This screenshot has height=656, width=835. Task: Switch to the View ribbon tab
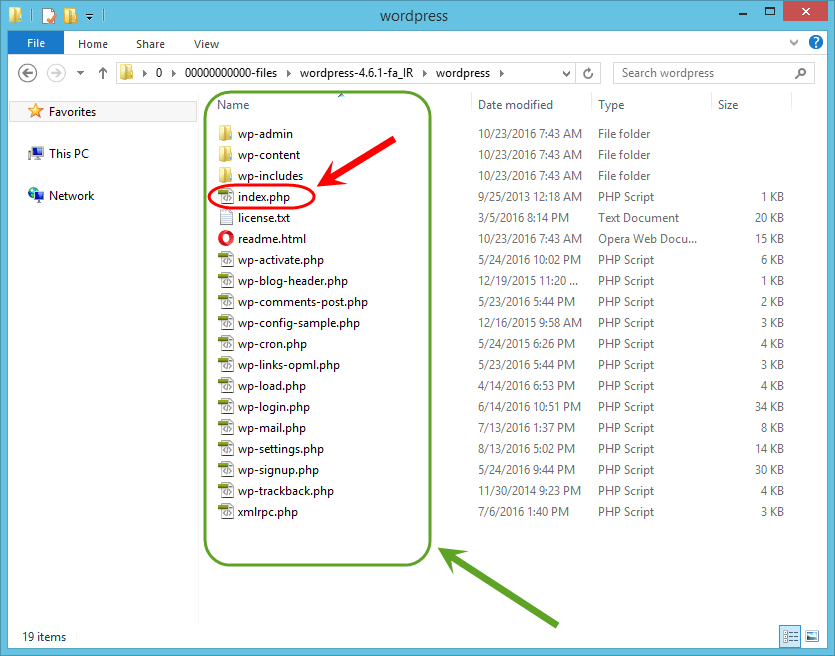[206, 44]
